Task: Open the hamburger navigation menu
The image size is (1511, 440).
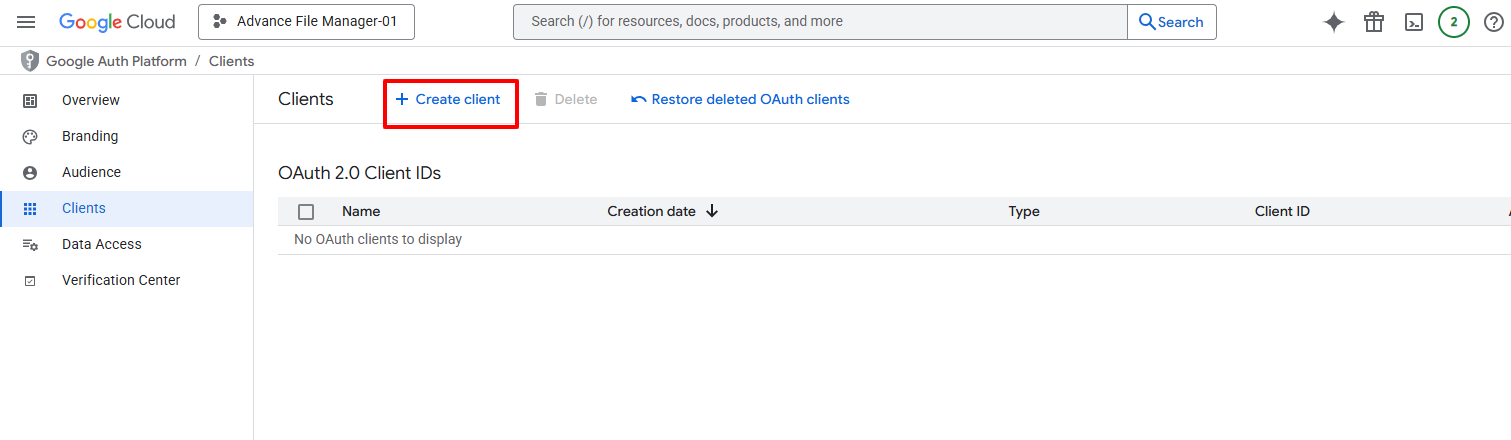Action: point(27,22)
